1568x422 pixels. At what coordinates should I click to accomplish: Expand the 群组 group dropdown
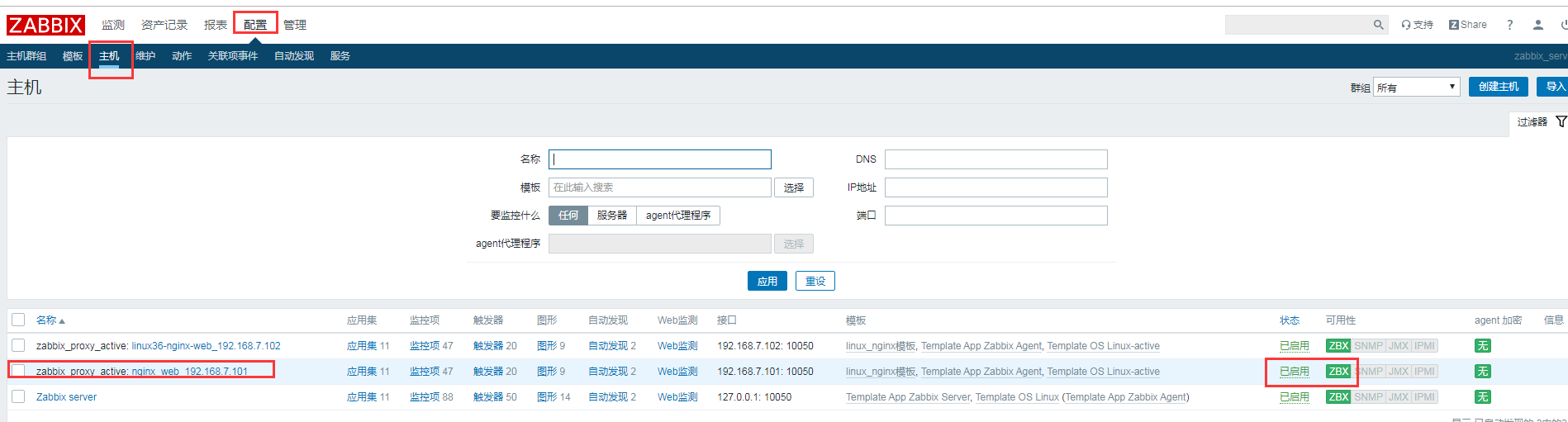tap(1417, 87)
